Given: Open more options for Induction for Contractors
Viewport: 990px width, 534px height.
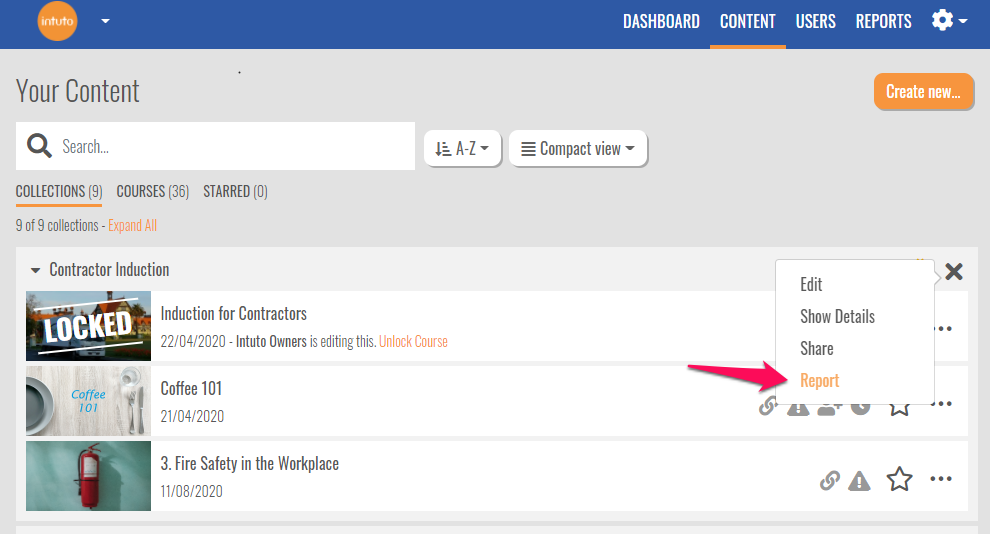Looking at the screenshot, I should [x=941, y=328].
